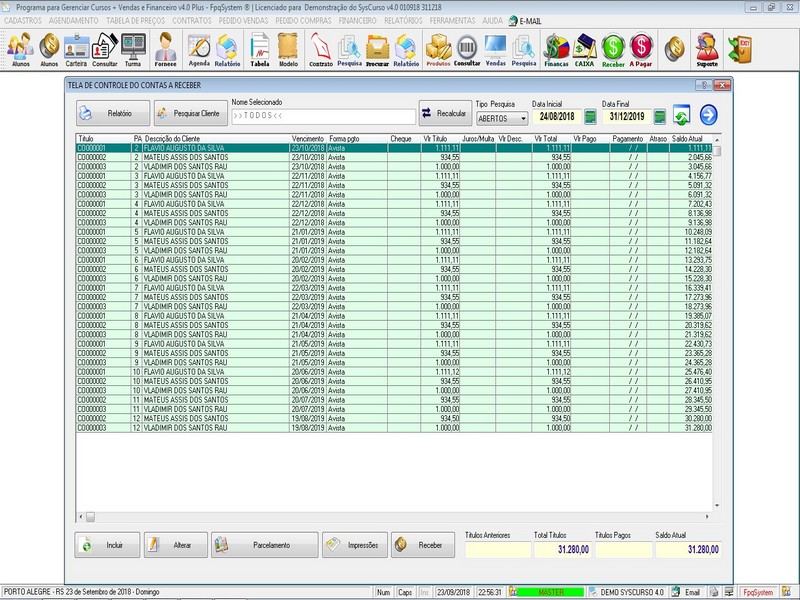Open the Turma toolbar icon
This screenshot has width=800, height=600.
click(x=133, y=48)
